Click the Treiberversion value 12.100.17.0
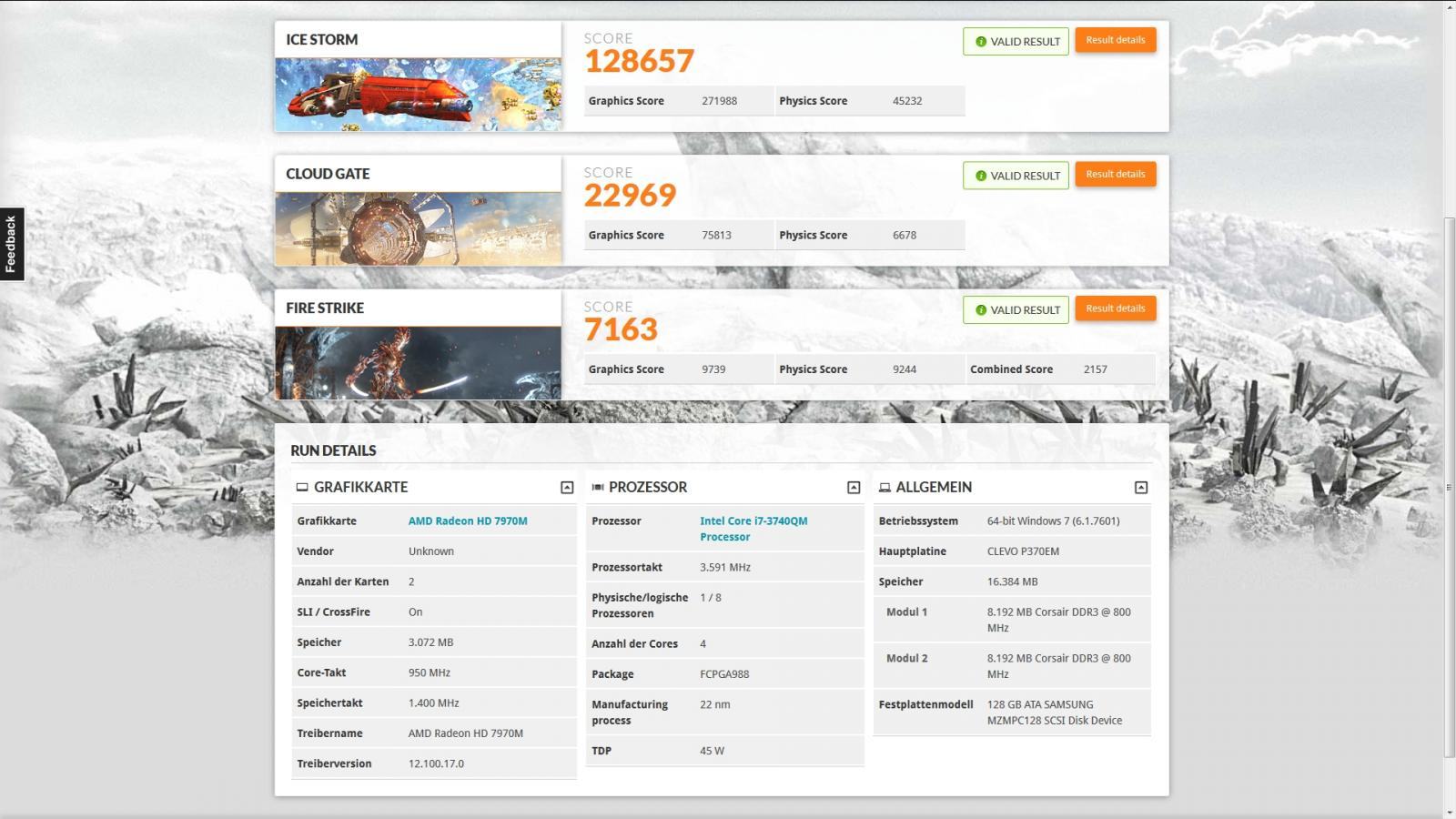Image resolution: width=1456 pixels, height=819 pixels. (x=436, y=764)
